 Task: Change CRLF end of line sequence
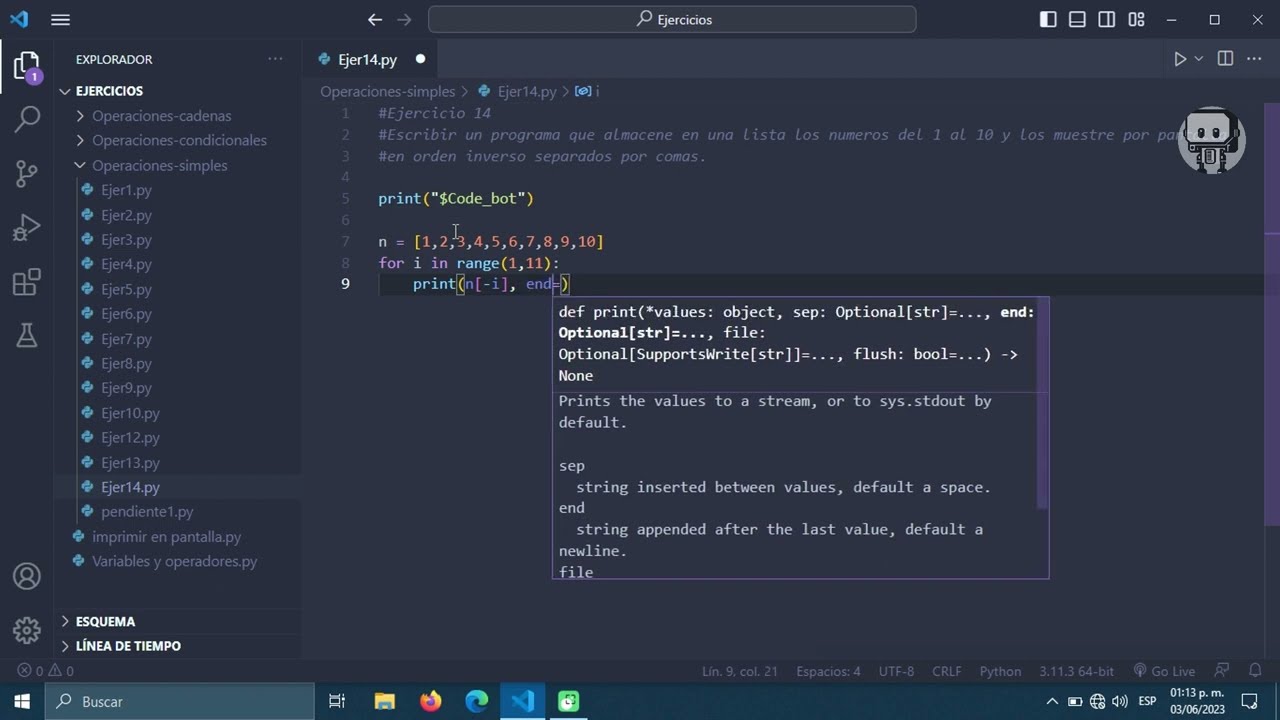pyautogui.click(x=946, y=671)
